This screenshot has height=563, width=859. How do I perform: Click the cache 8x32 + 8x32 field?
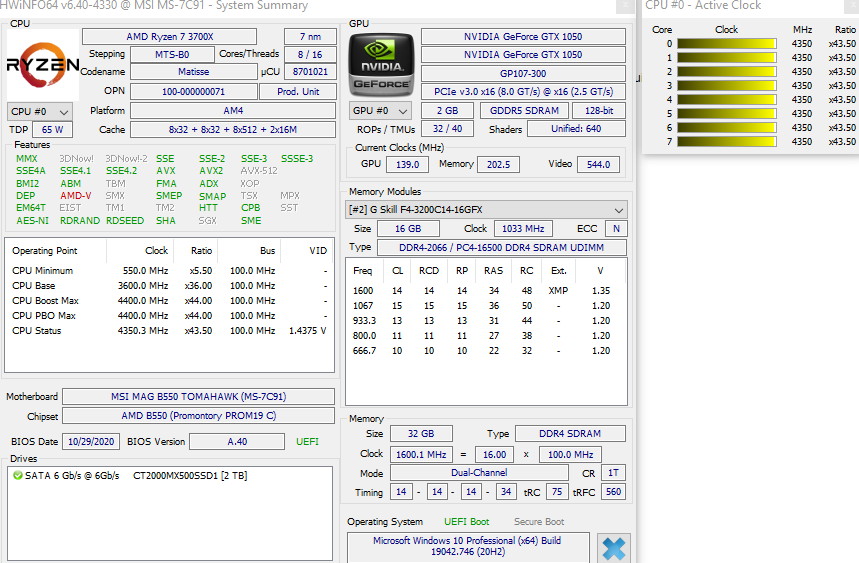[x=233, y=130]
